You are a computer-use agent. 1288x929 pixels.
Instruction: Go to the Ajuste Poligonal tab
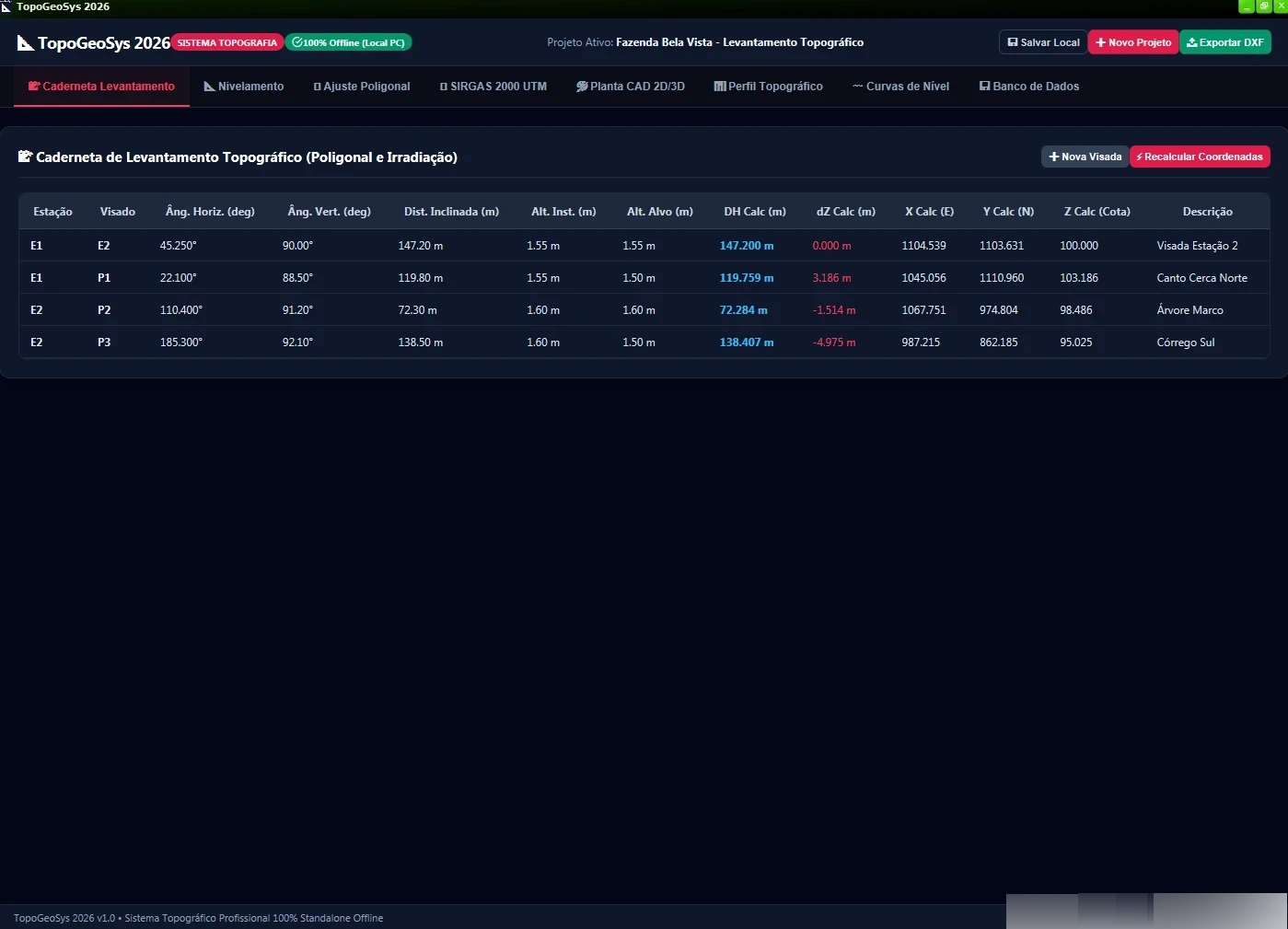tap(362, 87)
